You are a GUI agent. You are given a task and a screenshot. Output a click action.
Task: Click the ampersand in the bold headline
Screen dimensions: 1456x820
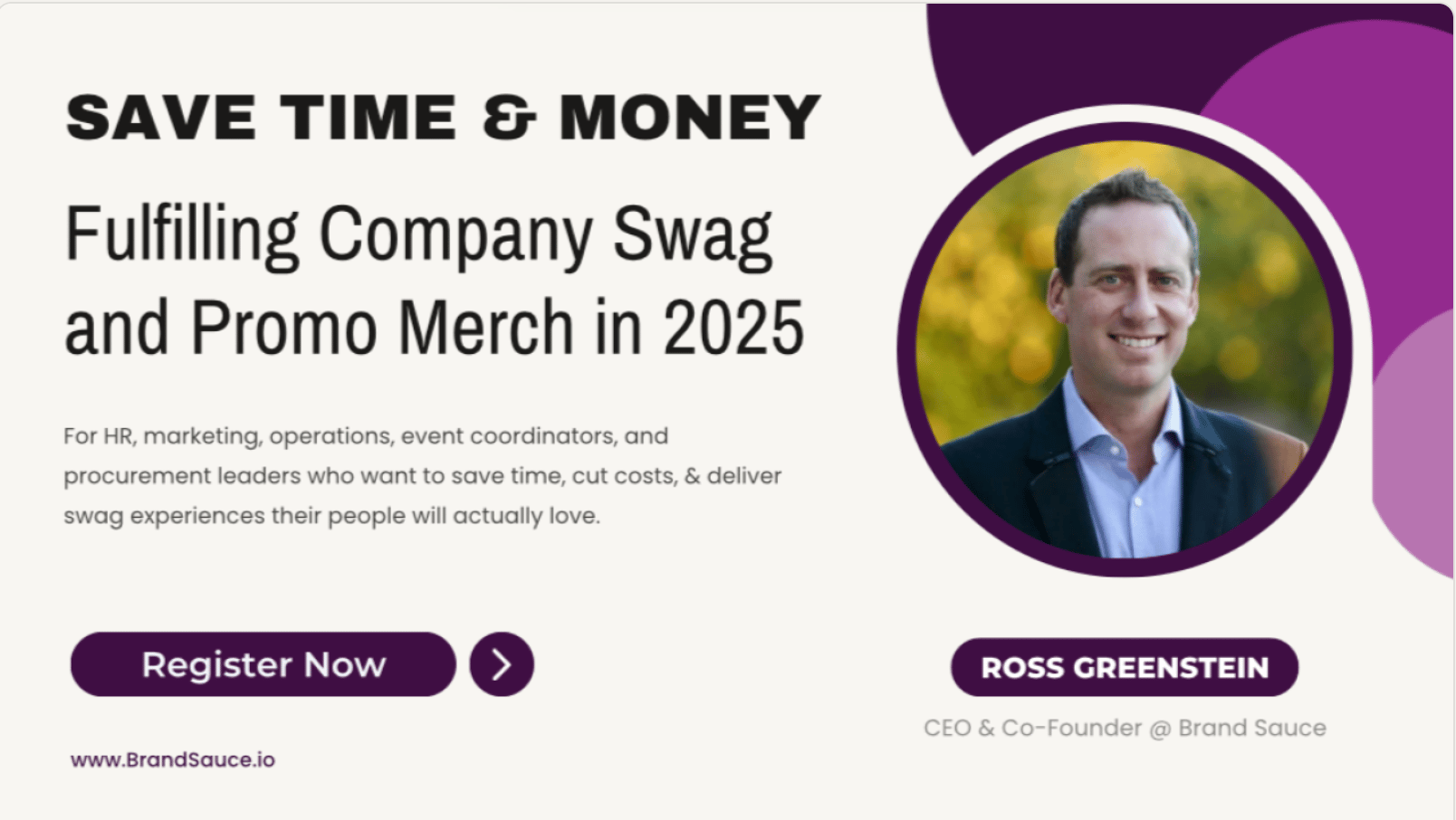tap(508, 119)
